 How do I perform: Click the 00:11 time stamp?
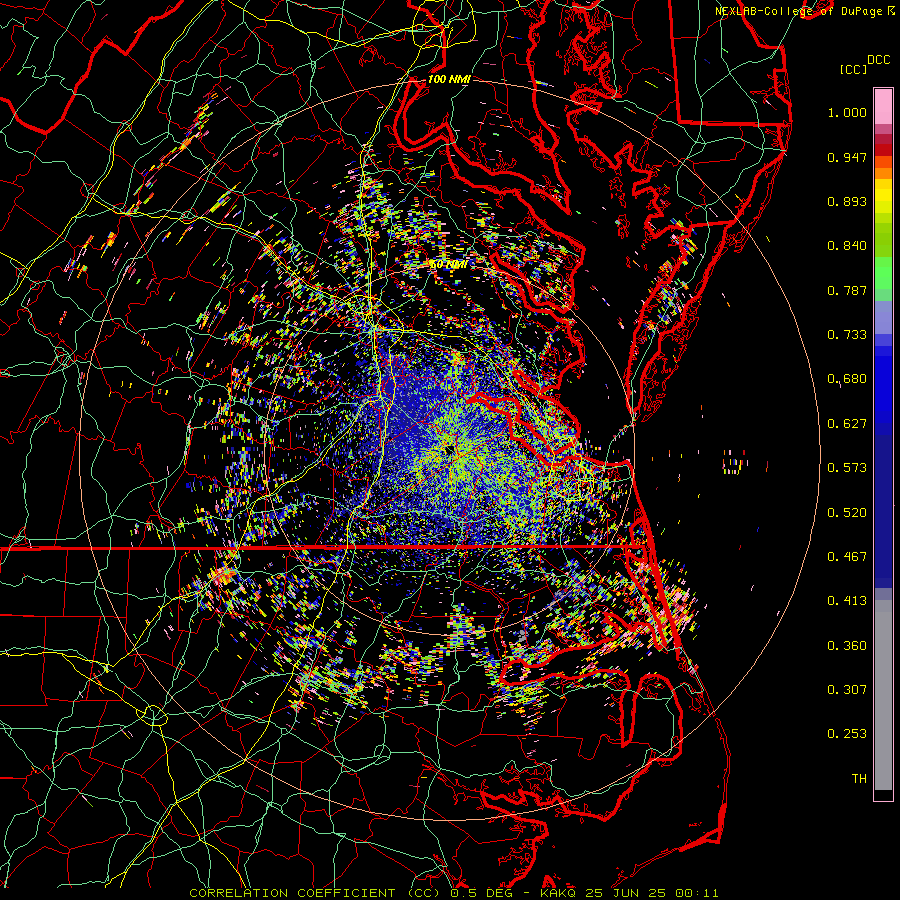pyautogui.click(x=697, y=893)
